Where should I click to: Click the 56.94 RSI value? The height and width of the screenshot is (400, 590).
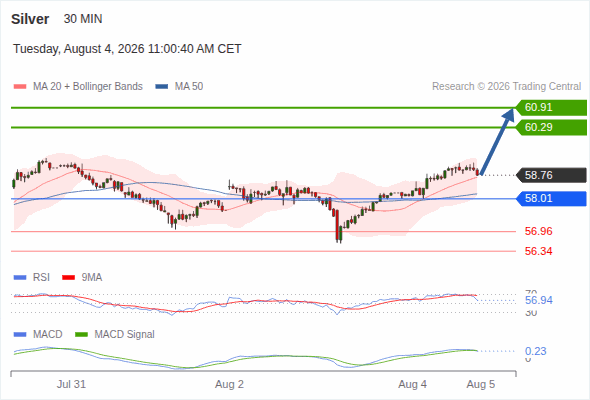coord(539,300)
